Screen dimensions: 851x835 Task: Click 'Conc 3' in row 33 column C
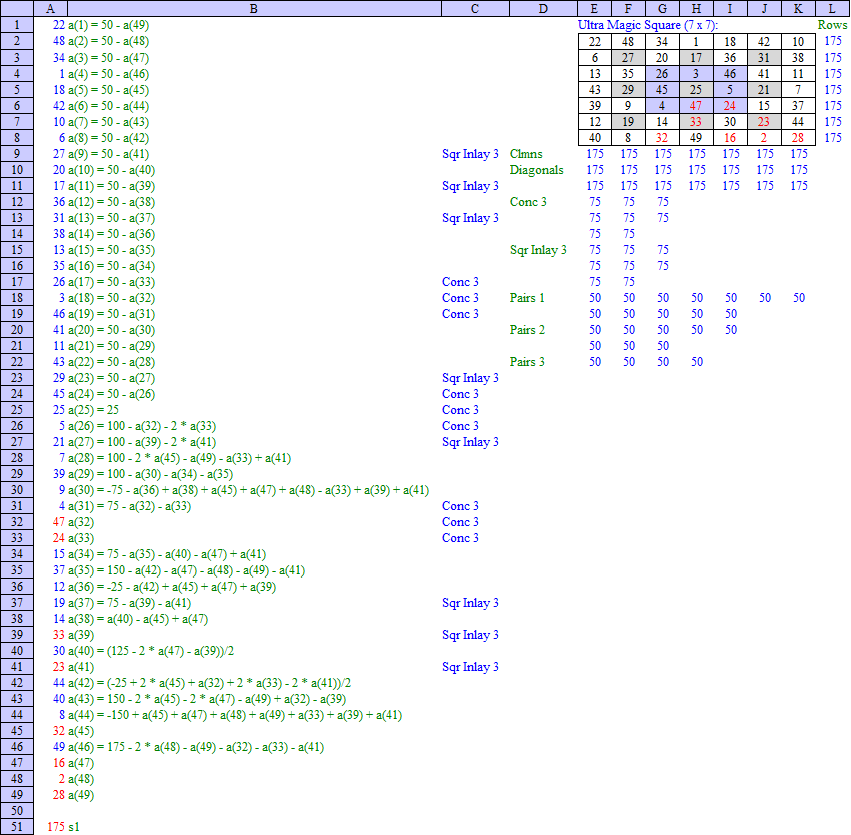pyautogui.click(x=460, y=538)
